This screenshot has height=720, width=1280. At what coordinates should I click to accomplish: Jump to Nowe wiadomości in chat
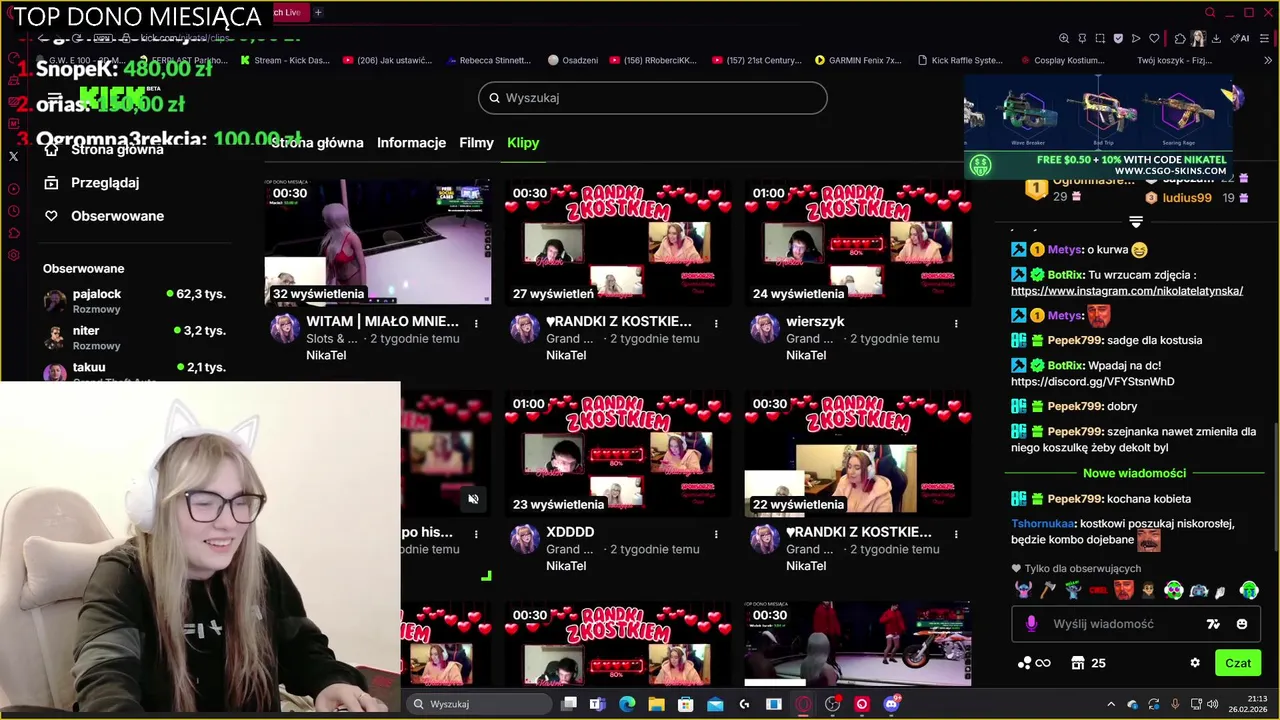click(1134, 473)
